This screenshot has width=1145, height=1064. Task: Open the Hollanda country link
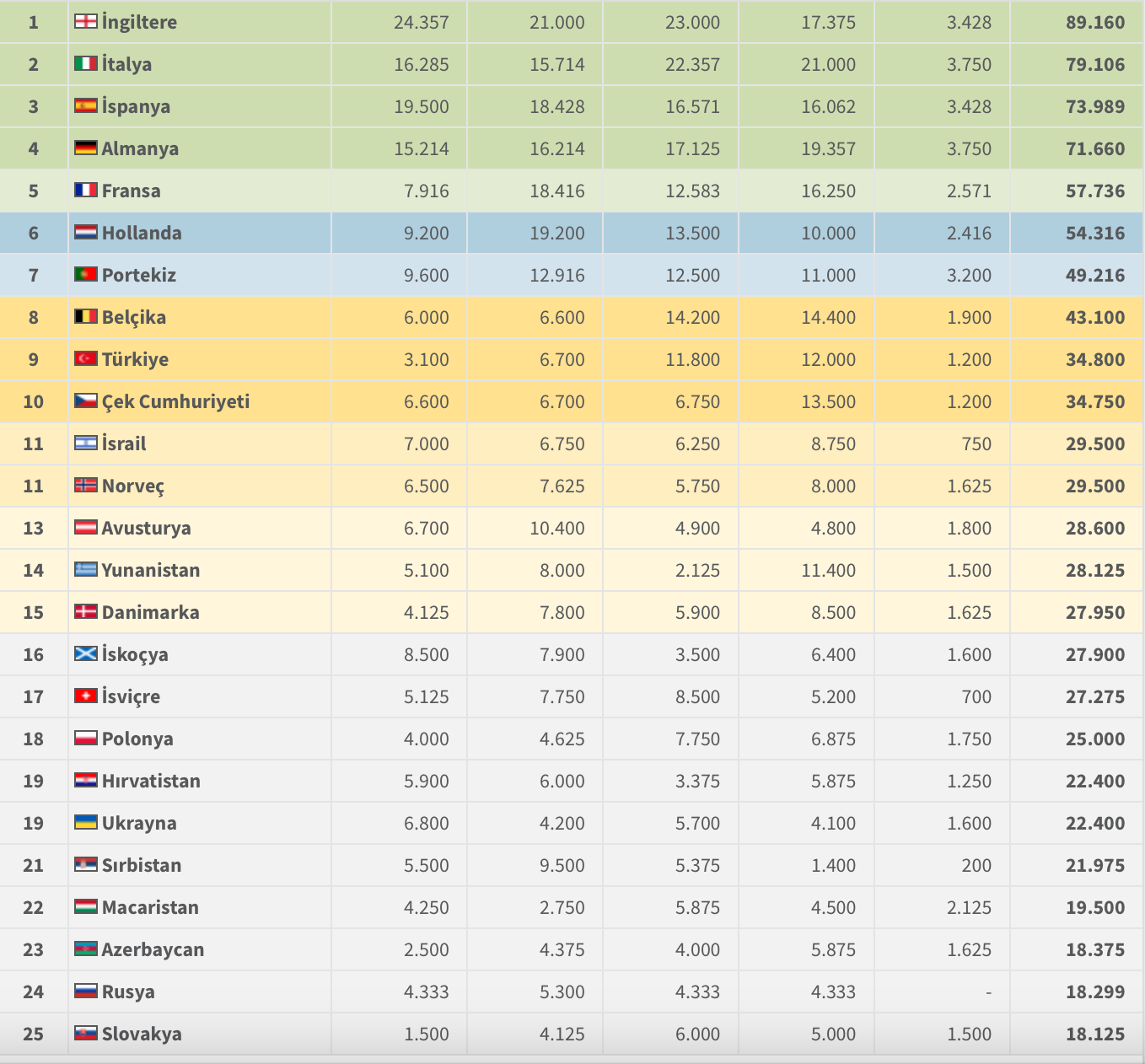(142, 233)
